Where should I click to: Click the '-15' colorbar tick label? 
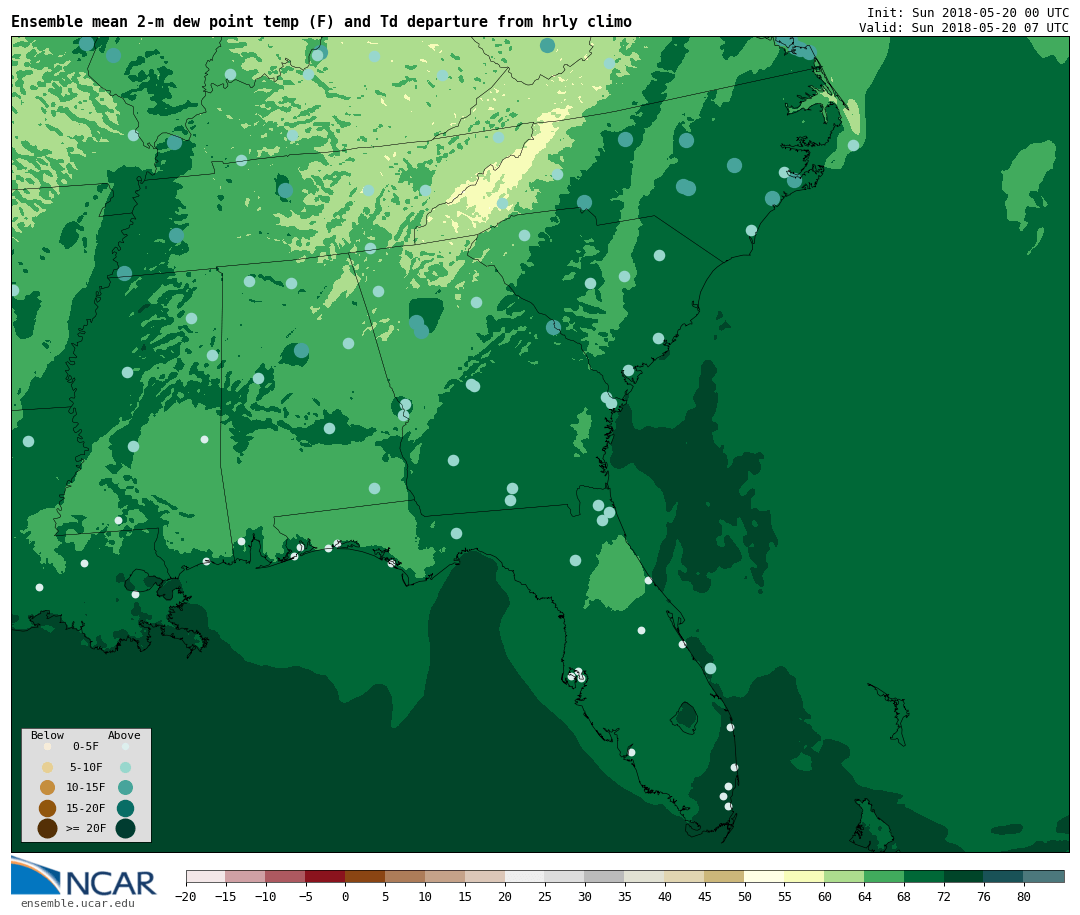(x=226, y=896)
